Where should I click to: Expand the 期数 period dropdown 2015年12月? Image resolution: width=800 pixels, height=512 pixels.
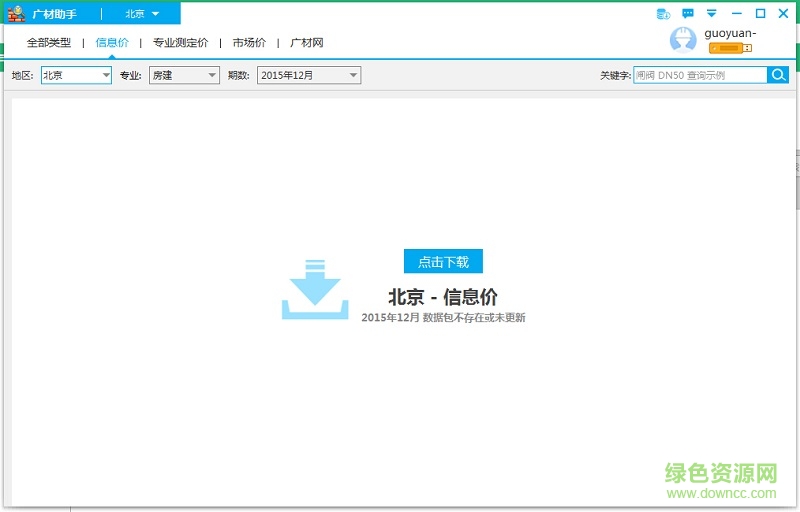coord(308,75)
